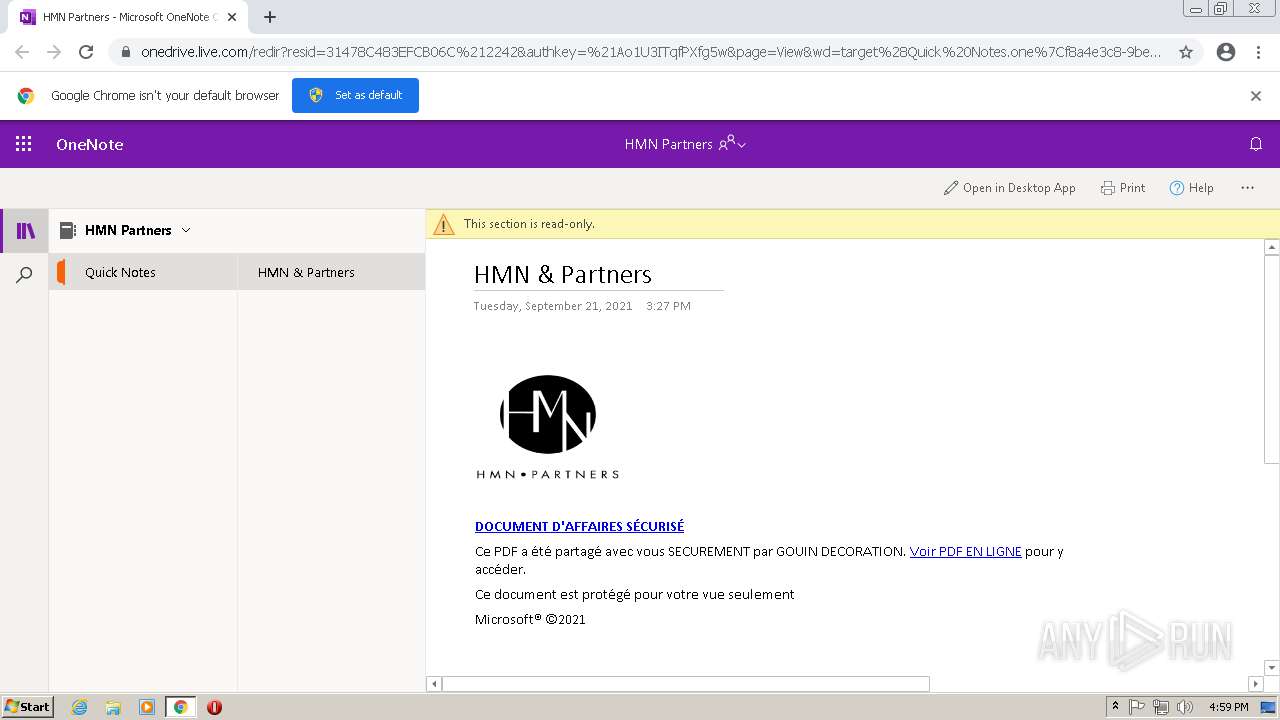The width and height of the screenshot is (1280, 720).
Task: Click the network tray icon
Action: [1161, 707]
